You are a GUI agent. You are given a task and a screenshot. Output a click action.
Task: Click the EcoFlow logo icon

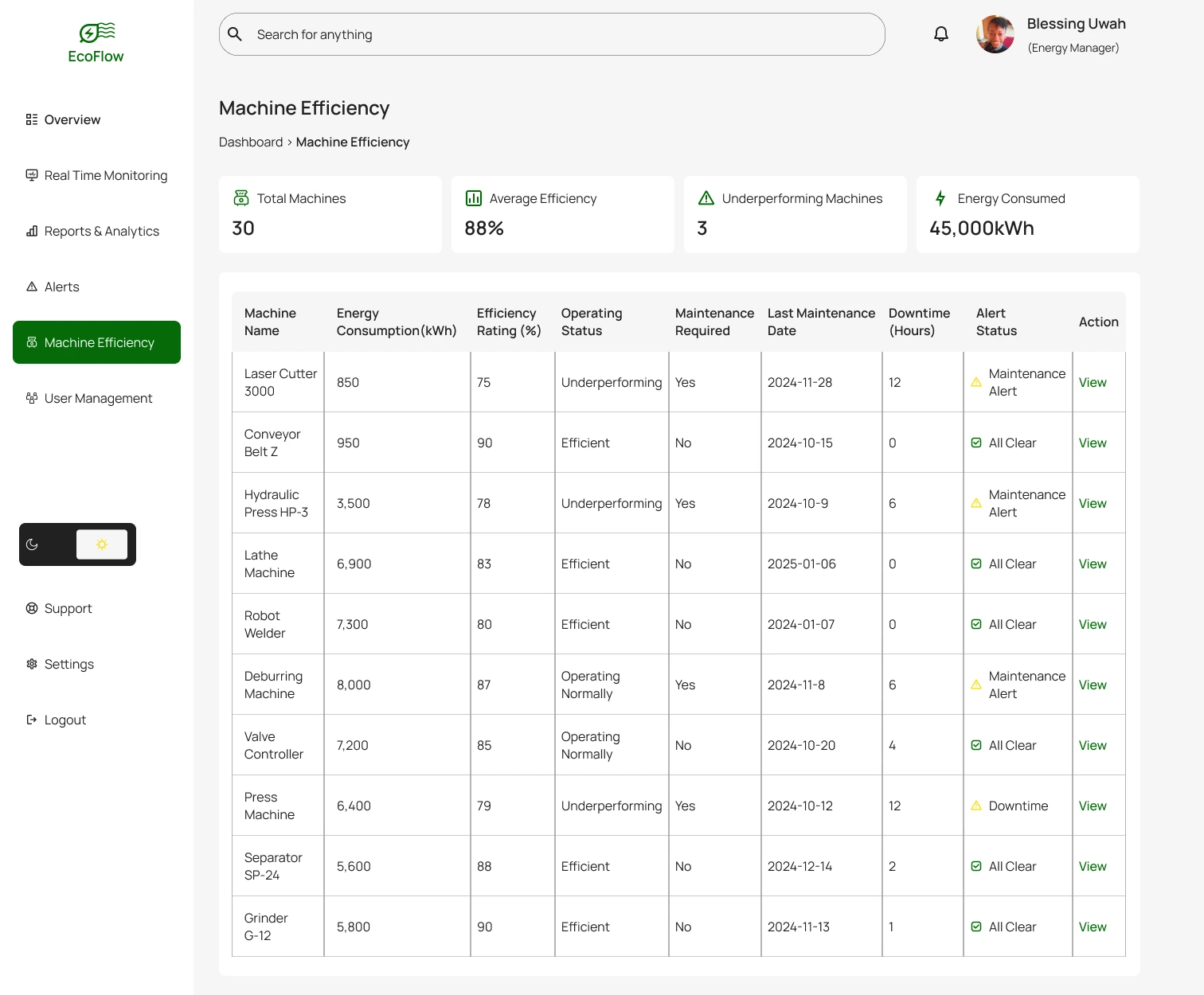(x=96, y=33)
